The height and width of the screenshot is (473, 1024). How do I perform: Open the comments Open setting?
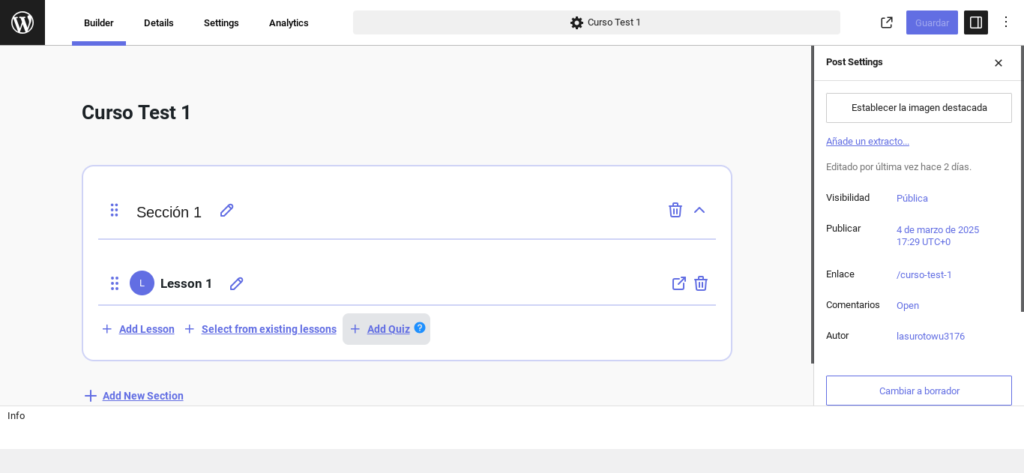907,305
